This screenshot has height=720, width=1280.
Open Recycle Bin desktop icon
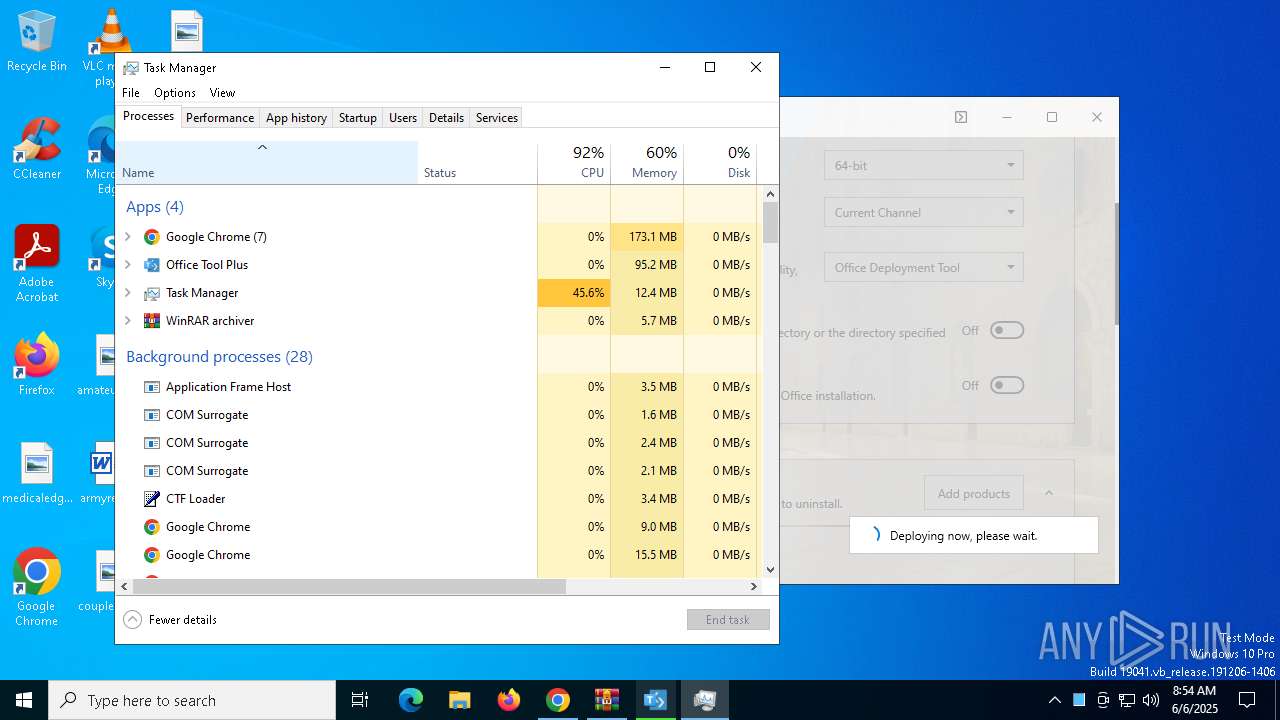point(37,41)
